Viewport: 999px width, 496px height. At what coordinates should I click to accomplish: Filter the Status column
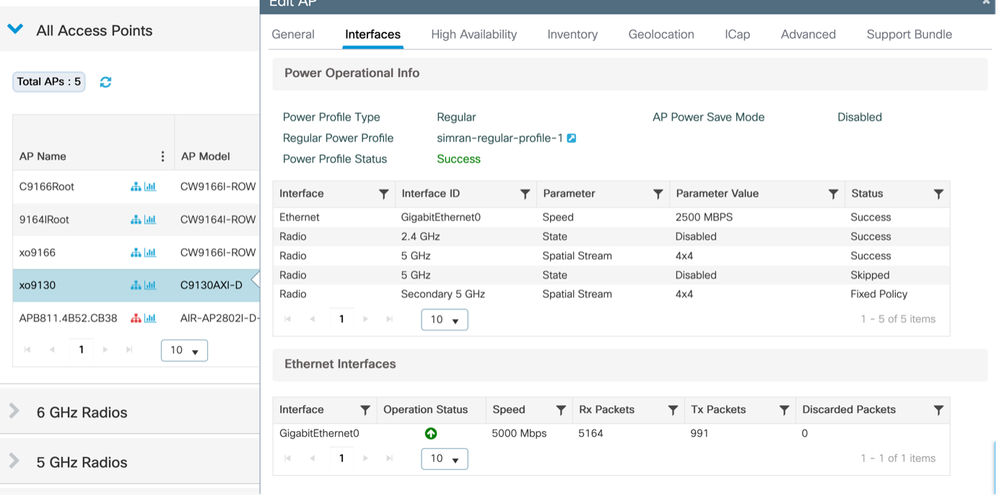coord(938,194)
